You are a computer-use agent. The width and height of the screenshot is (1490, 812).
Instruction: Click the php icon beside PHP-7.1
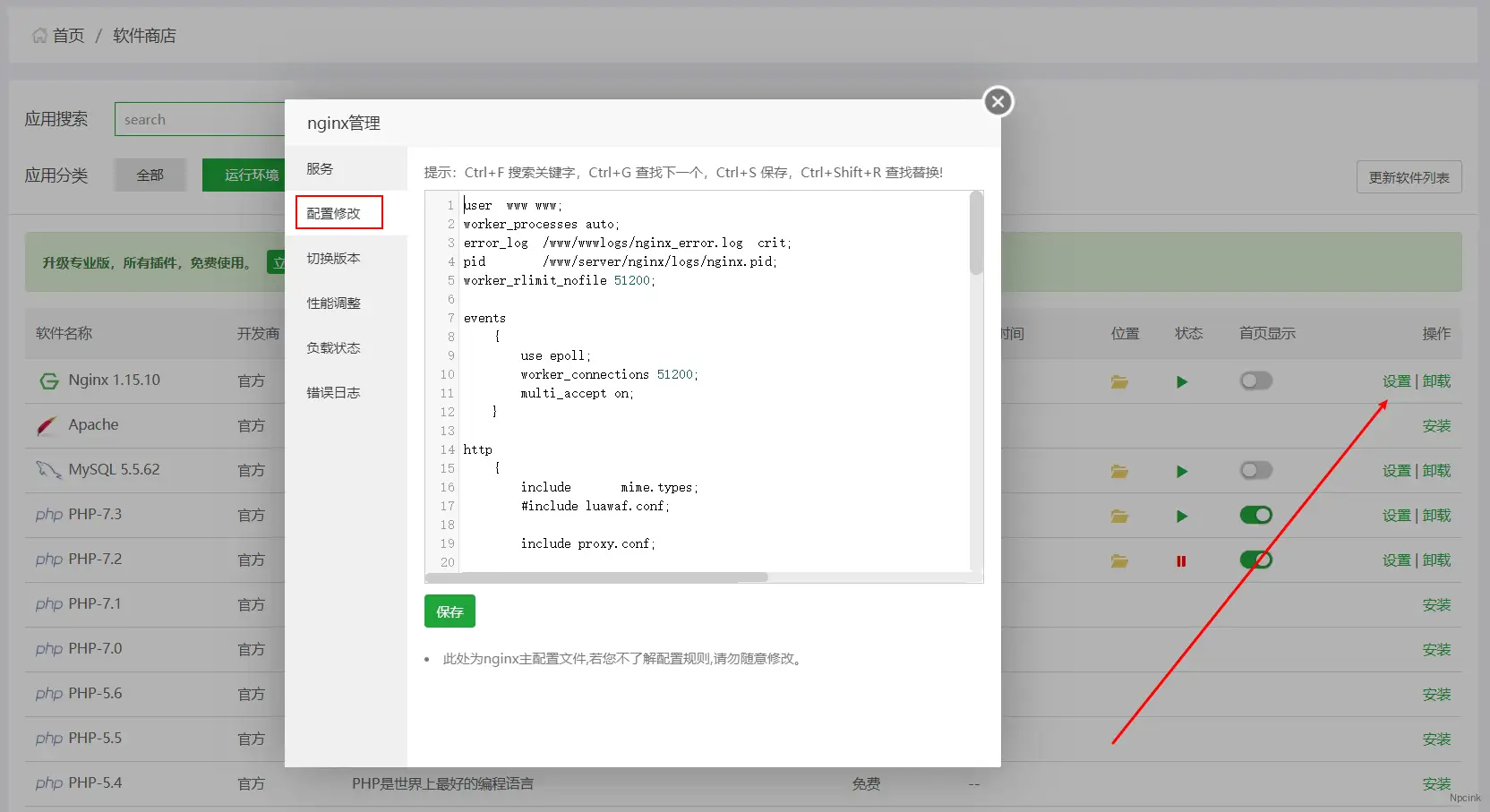coord(48,605)
